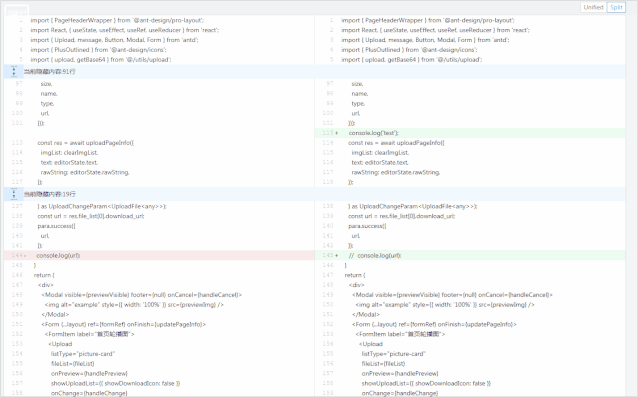Click line 139 'para.success({'
The image size is (638, 397).
coord(56,226)
